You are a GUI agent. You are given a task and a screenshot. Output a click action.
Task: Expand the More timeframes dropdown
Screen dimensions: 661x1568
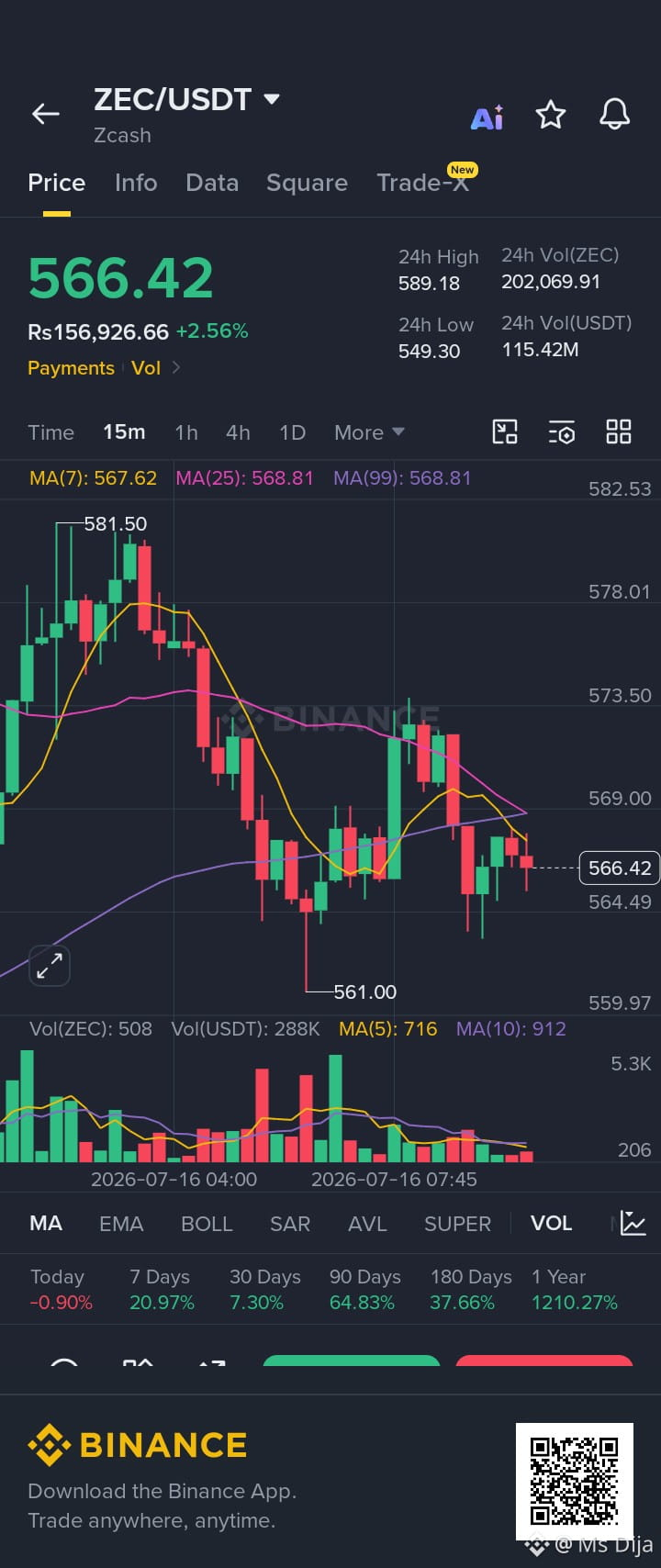[x=369, y=432]
